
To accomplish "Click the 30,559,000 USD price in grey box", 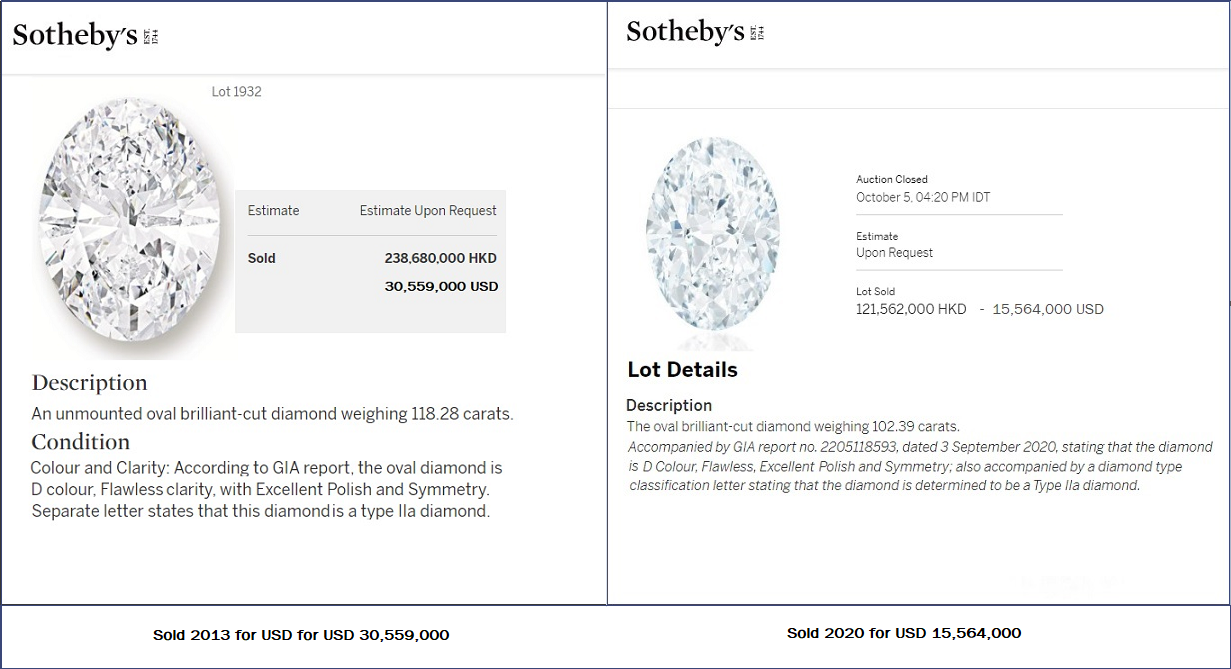I will coord(441,286).
